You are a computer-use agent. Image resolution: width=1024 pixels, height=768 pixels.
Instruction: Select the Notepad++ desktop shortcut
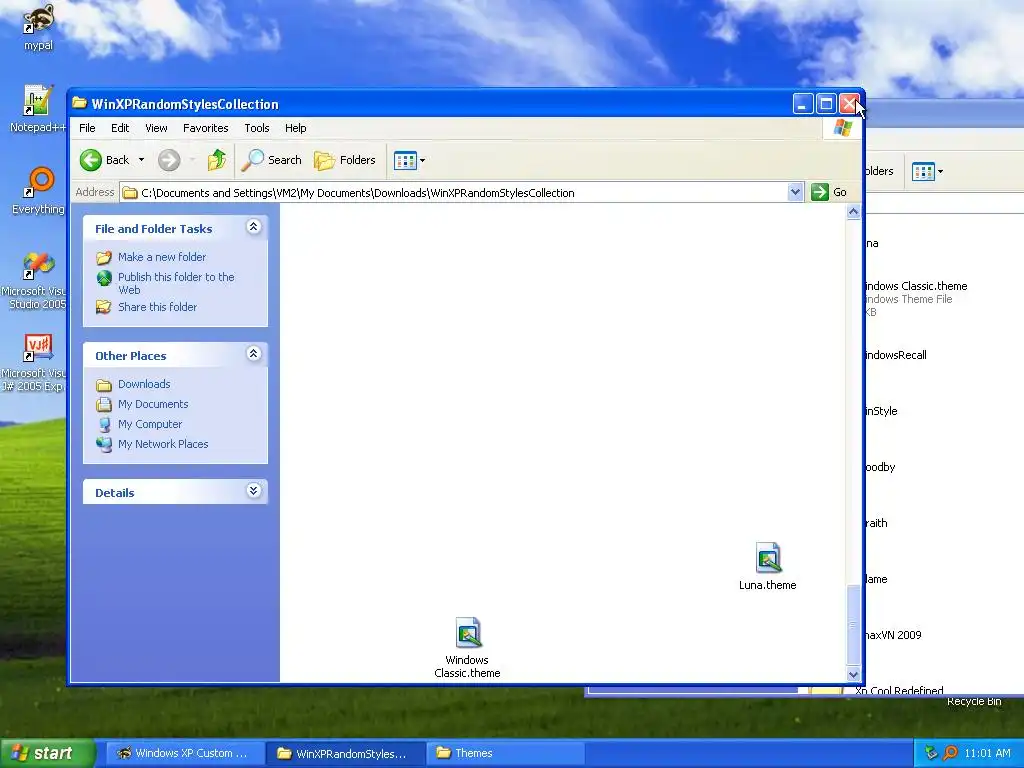point(38,108)
